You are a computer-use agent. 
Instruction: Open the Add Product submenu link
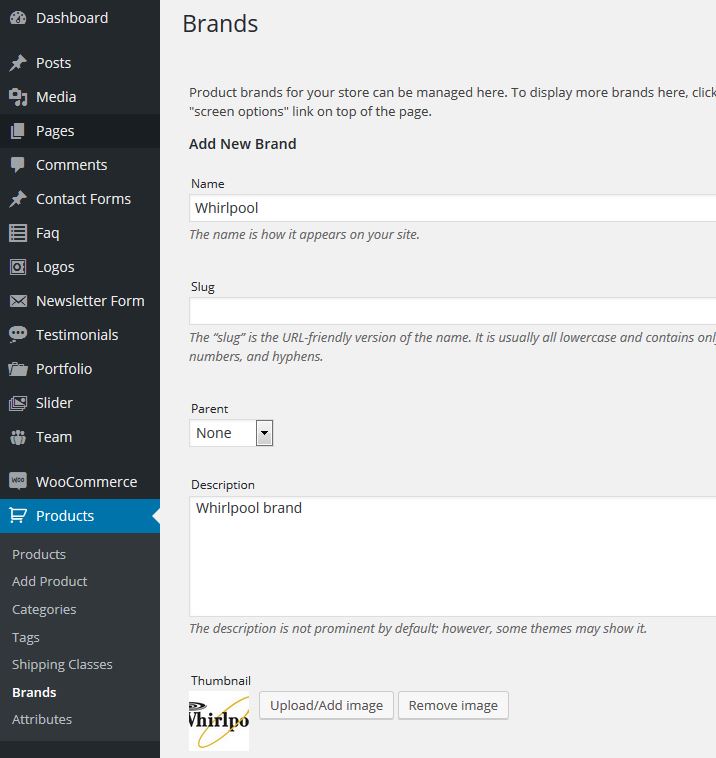point(50,582)
